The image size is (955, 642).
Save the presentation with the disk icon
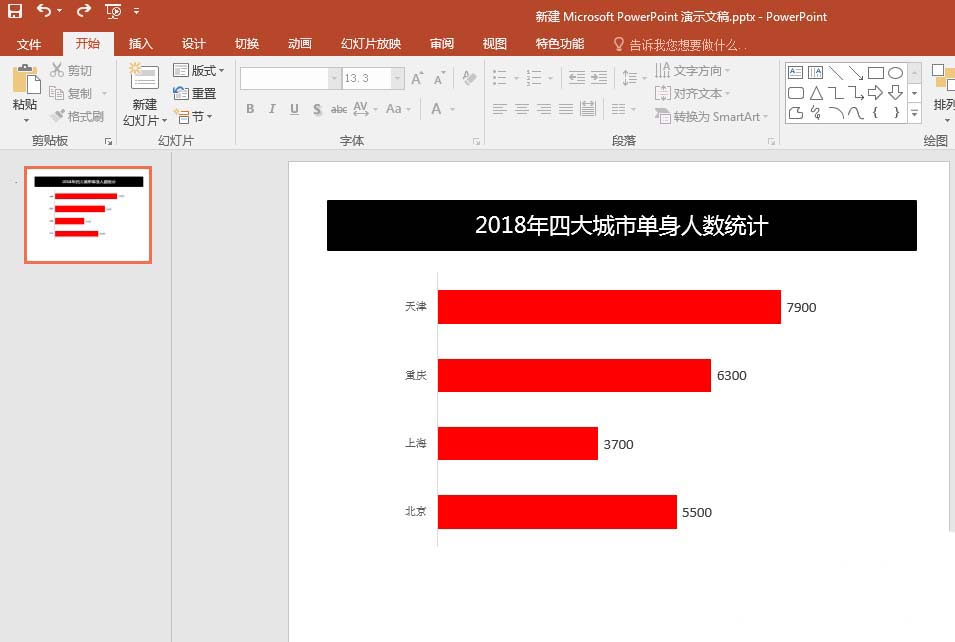click(15, 10)
